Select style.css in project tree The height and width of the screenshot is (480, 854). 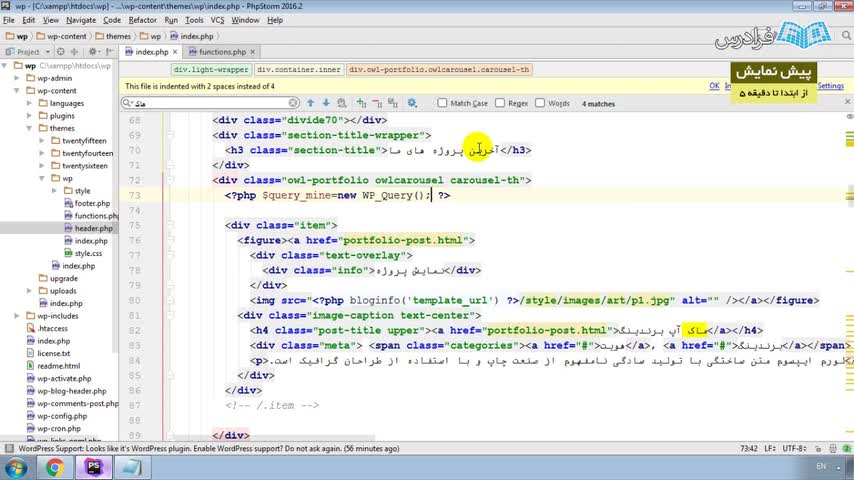(88, 253)
